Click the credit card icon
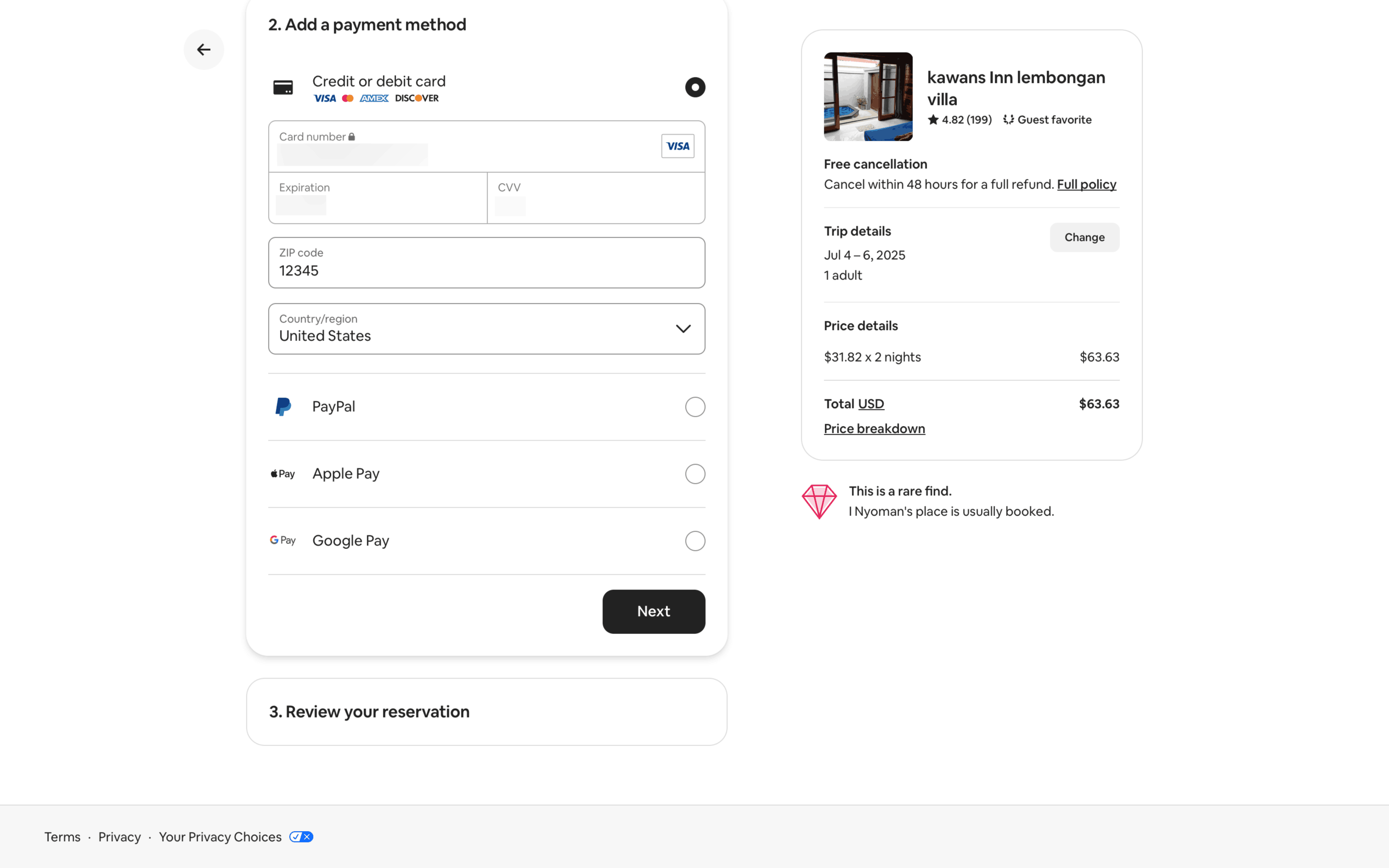Screen dimensions: 1389x868 (x=283, y=87)
